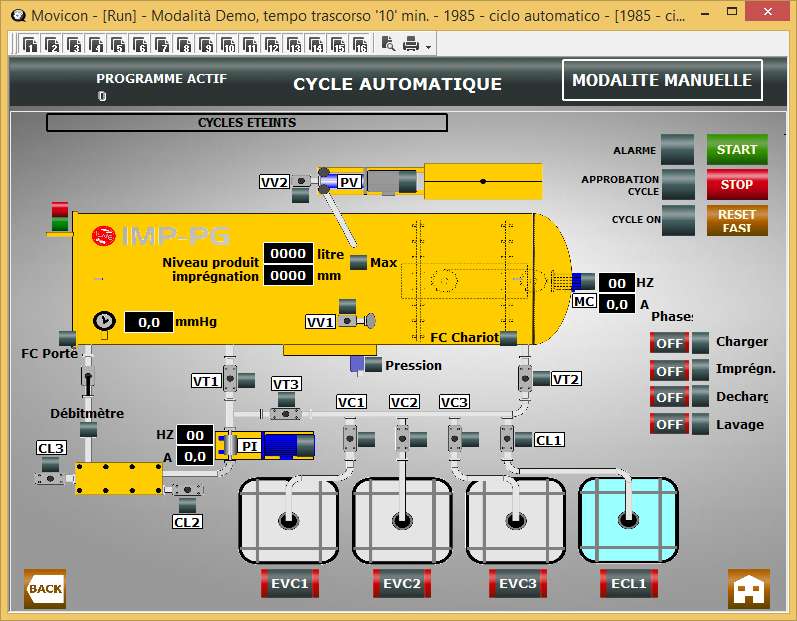Toggle the Charger phase OFF switch
Screen dimensions: 797x621
pyautogui.click(x=669, y=342)
